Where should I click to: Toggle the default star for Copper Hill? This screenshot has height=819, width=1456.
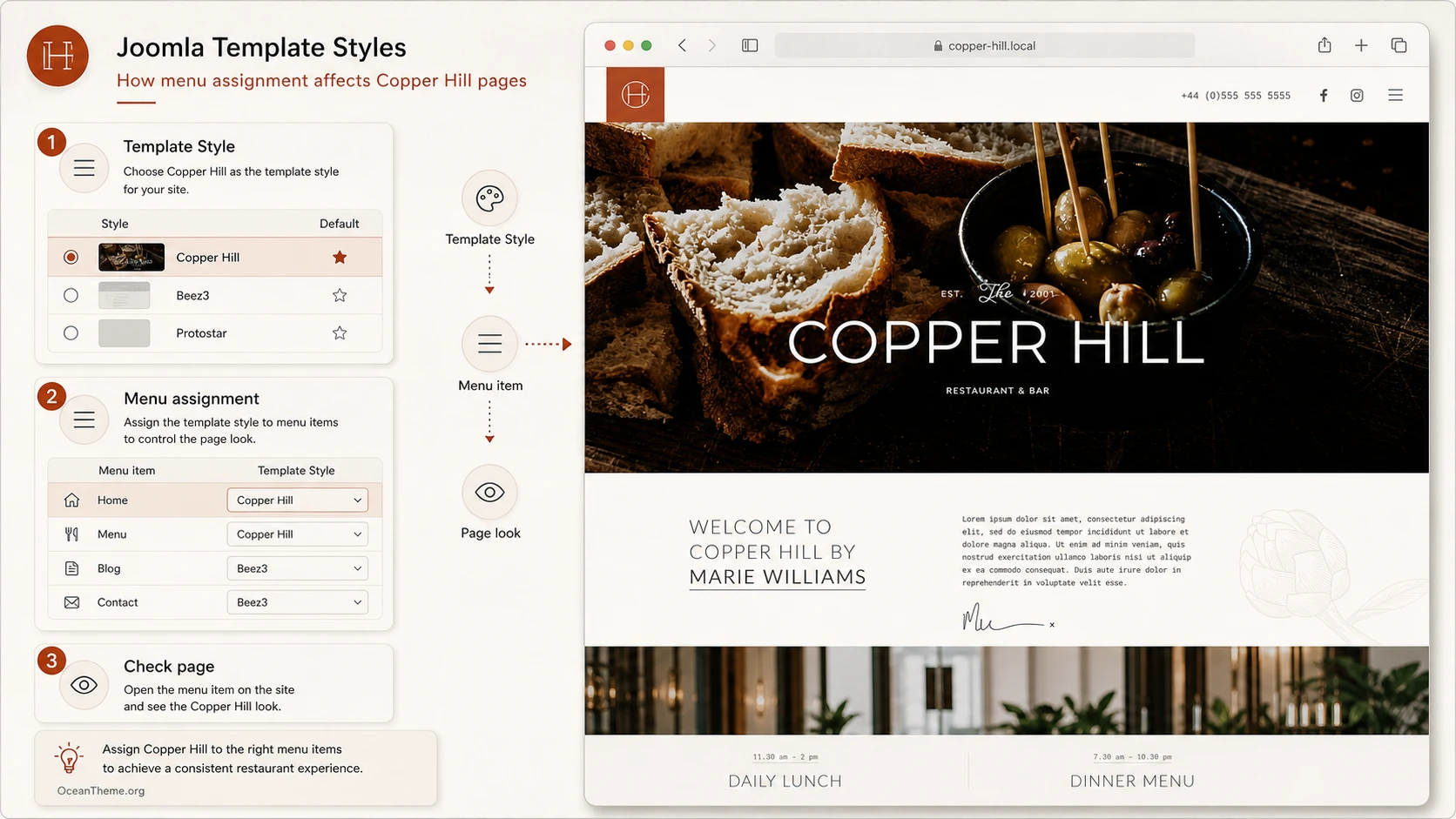(x=340, y=258)
